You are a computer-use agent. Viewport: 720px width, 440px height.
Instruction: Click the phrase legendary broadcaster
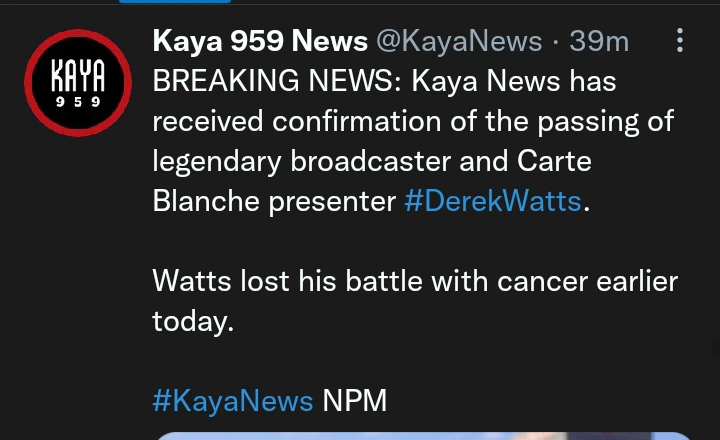(x=302, y=162)
